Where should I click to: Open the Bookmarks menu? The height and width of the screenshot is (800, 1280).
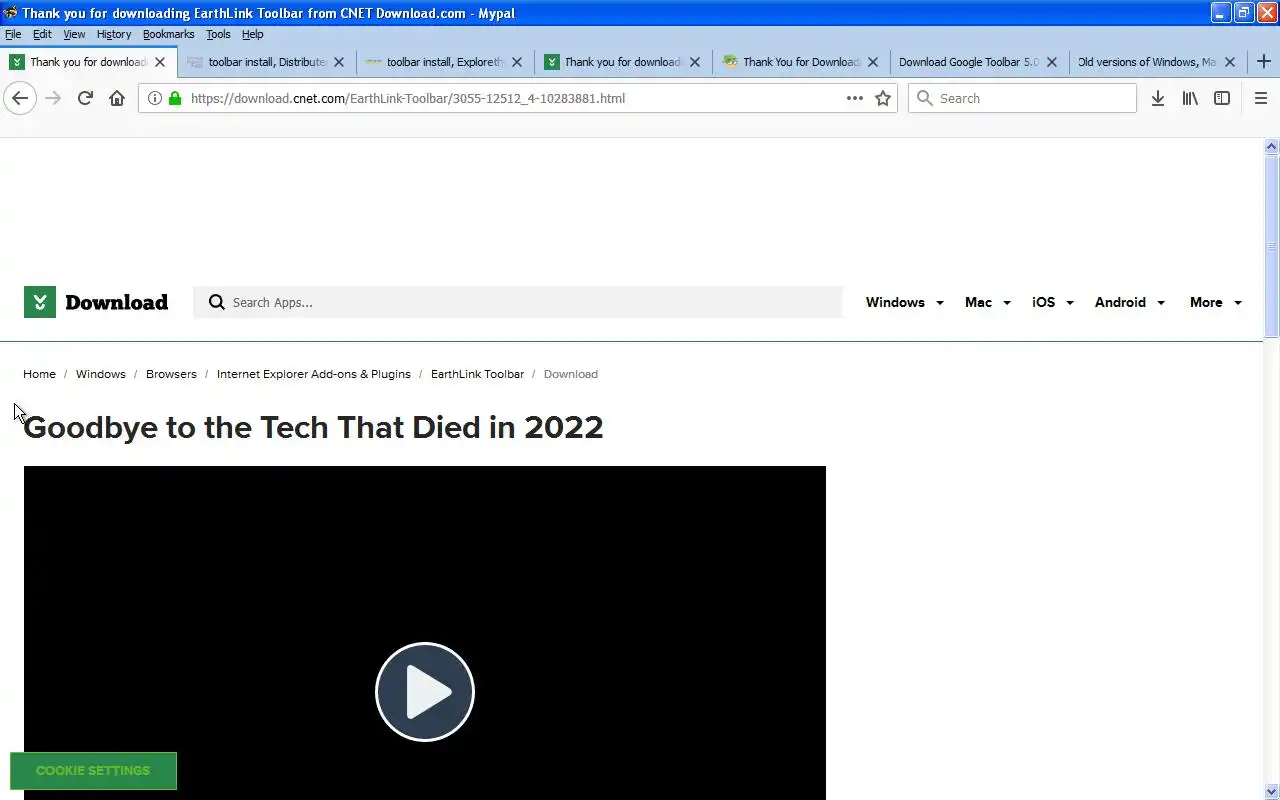click(168, 34)
